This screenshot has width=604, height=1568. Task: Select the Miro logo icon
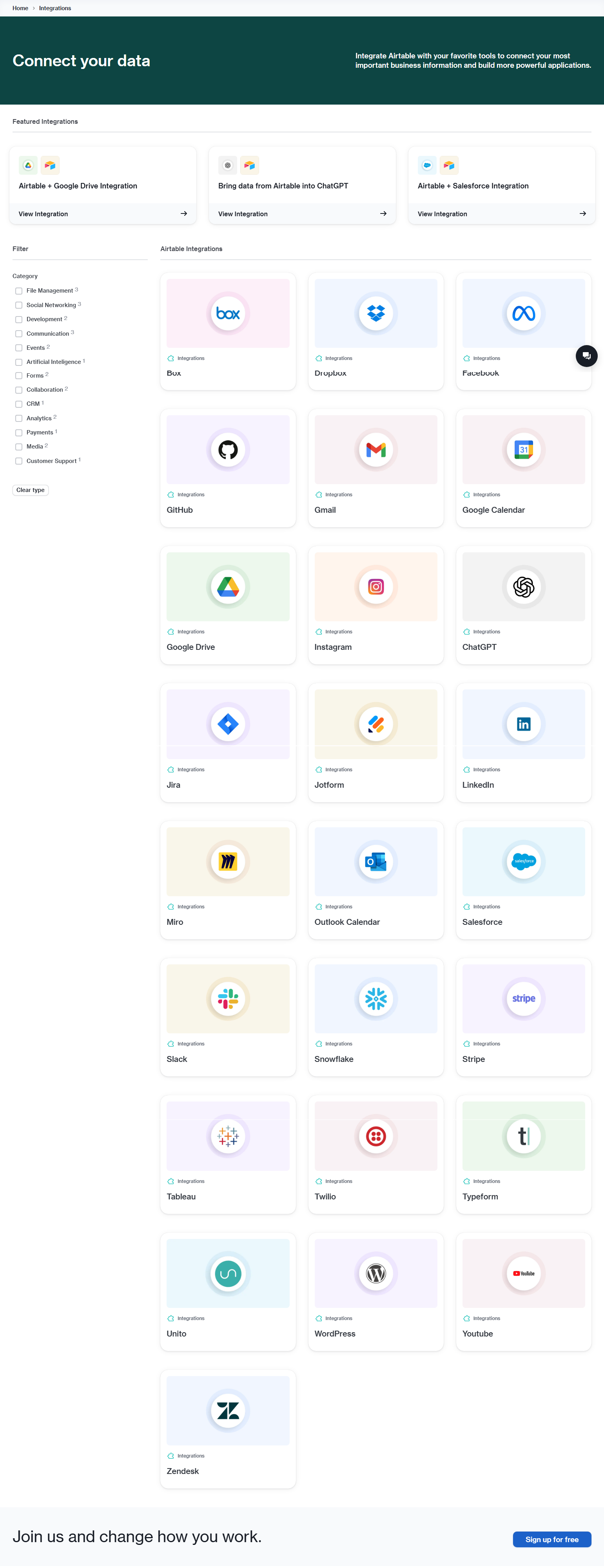click(x=228, y=861)
